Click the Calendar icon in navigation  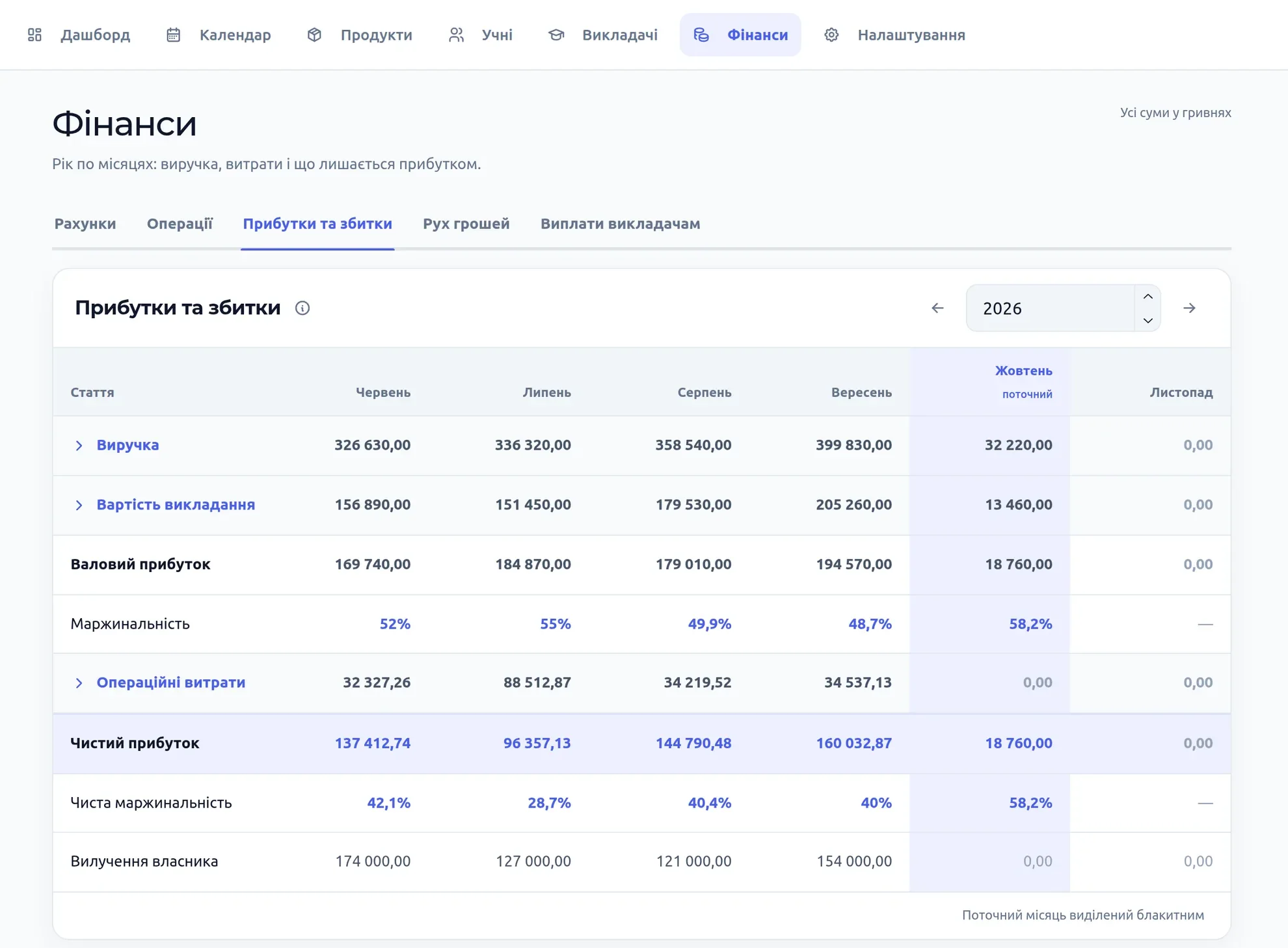(x=173, y=34)
